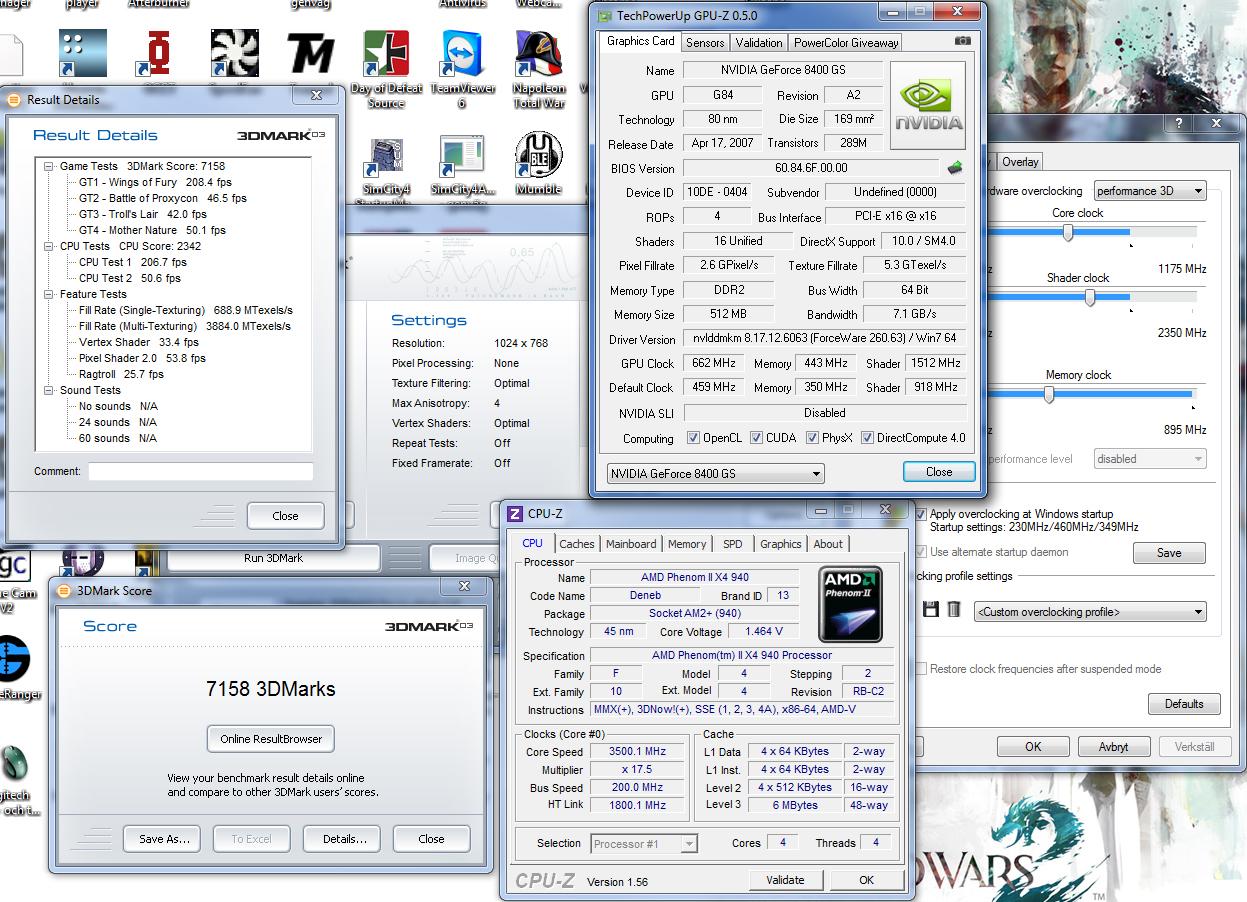Open the Overlay tab in overclocking window

click(x=1020, y=162)
